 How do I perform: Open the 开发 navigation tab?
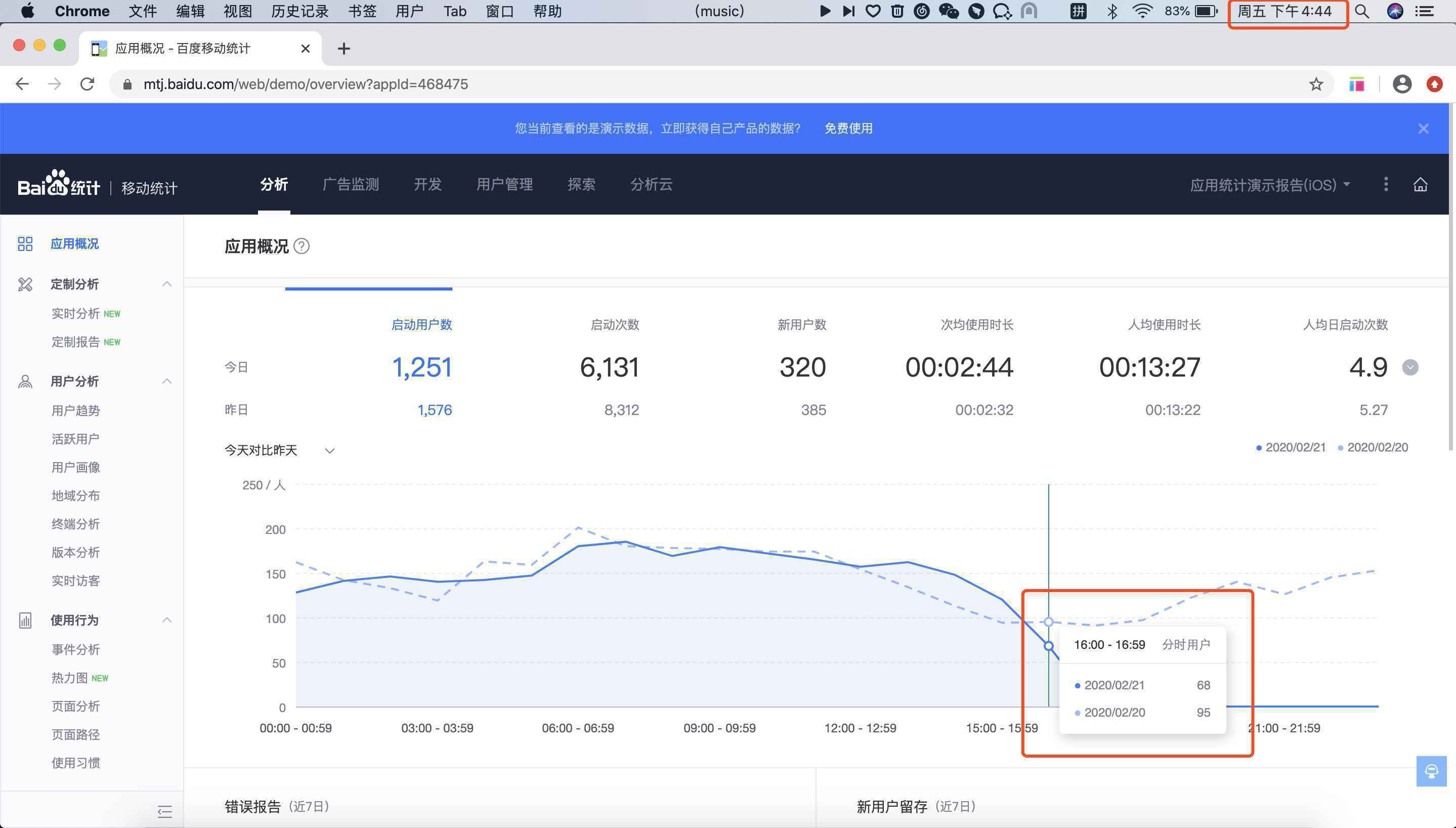[x=427, y=184]
